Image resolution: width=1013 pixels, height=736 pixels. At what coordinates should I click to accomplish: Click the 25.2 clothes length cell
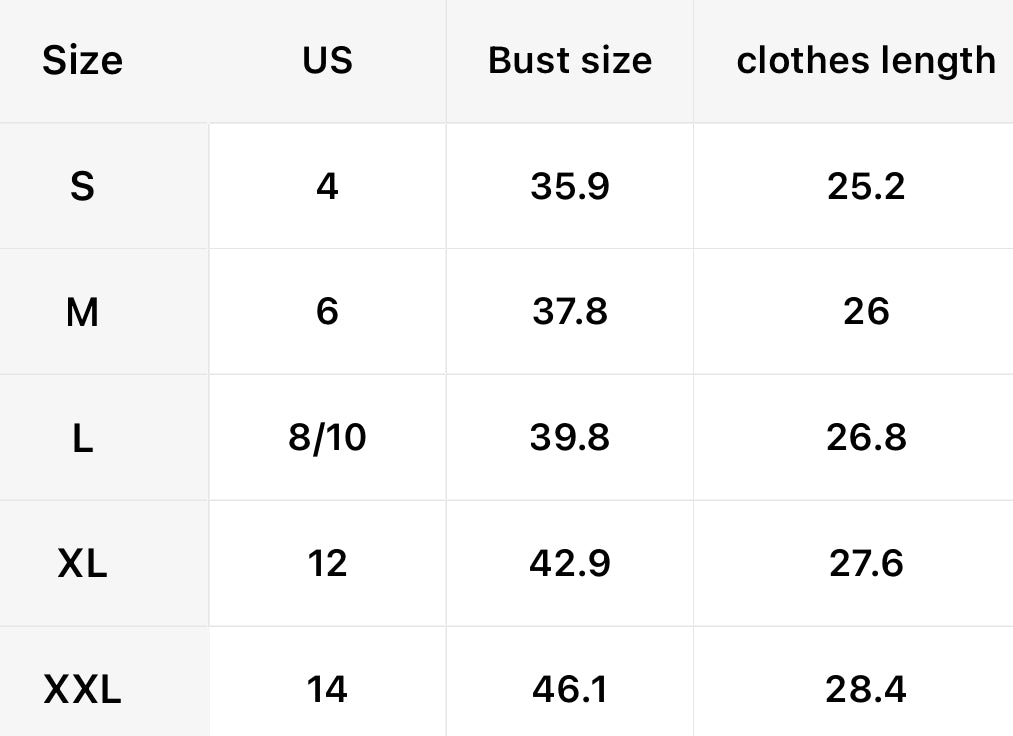(866, 187)
